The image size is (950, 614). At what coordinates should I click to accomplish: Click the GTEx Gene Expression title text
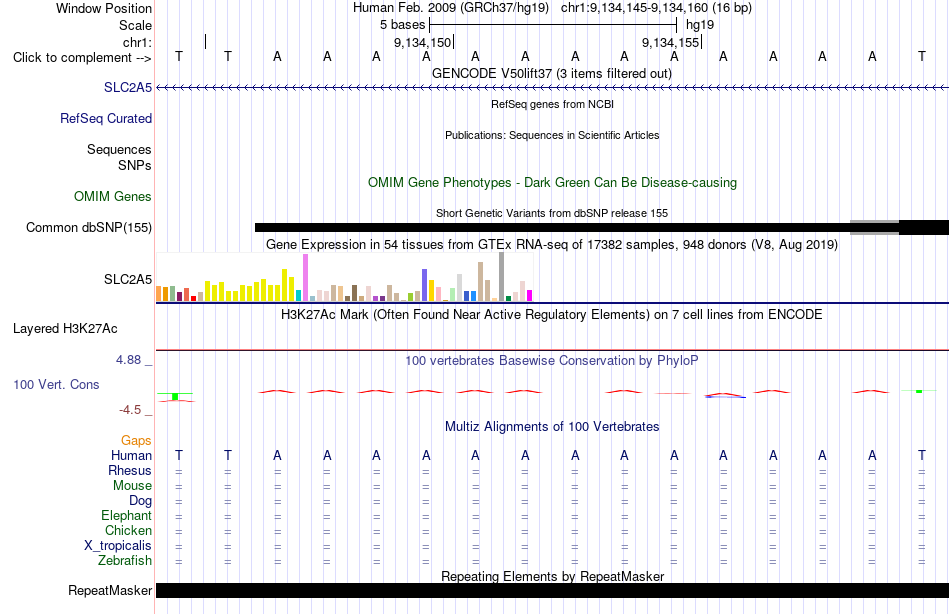(x=552, y=244)
